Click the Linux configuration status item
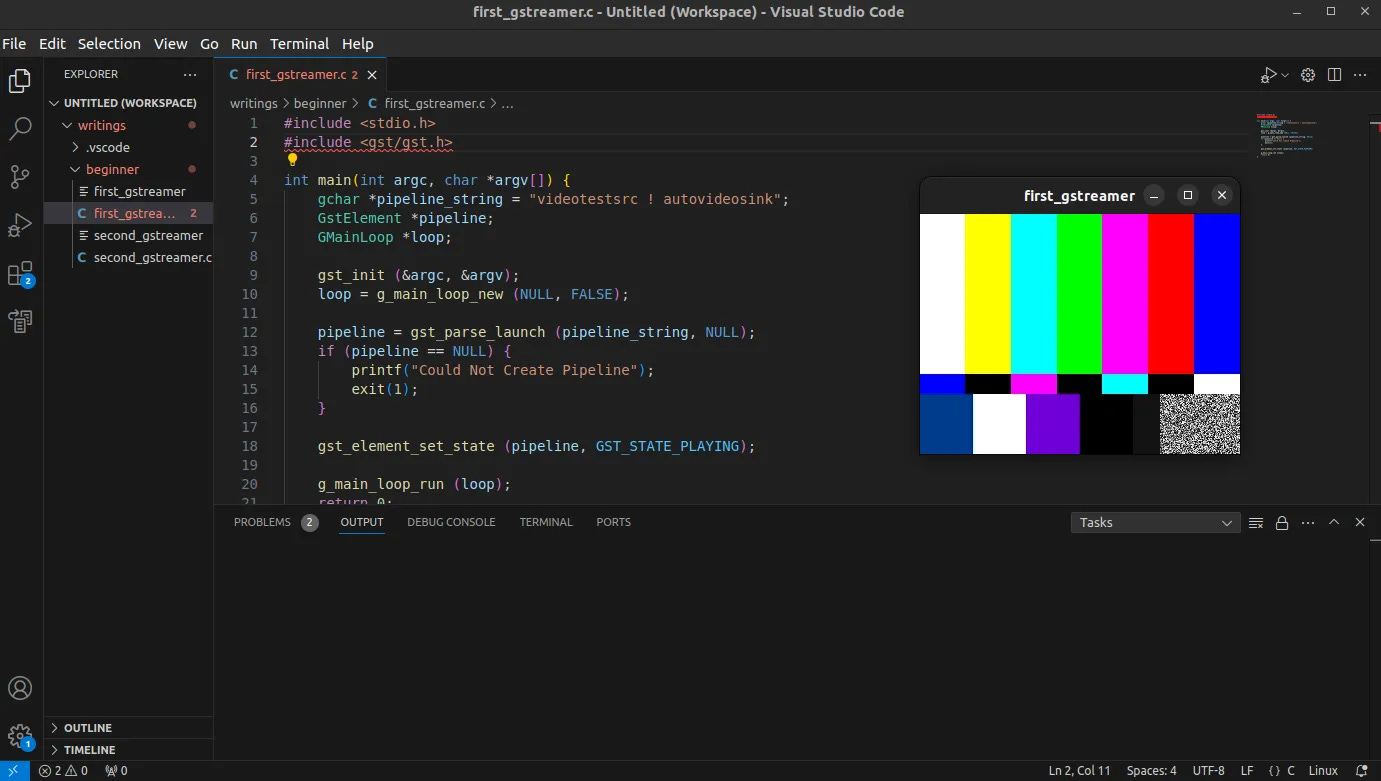Image resolution: width=1381 pixels, height=781 pixels. pyautogui.click(x=1323, y=771)
